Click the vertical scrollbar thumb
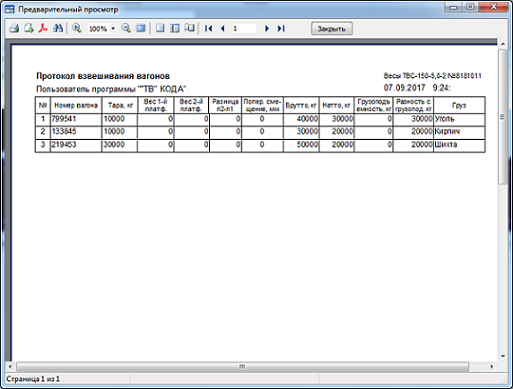Screen dimensions: 513x389 point(503,117)
